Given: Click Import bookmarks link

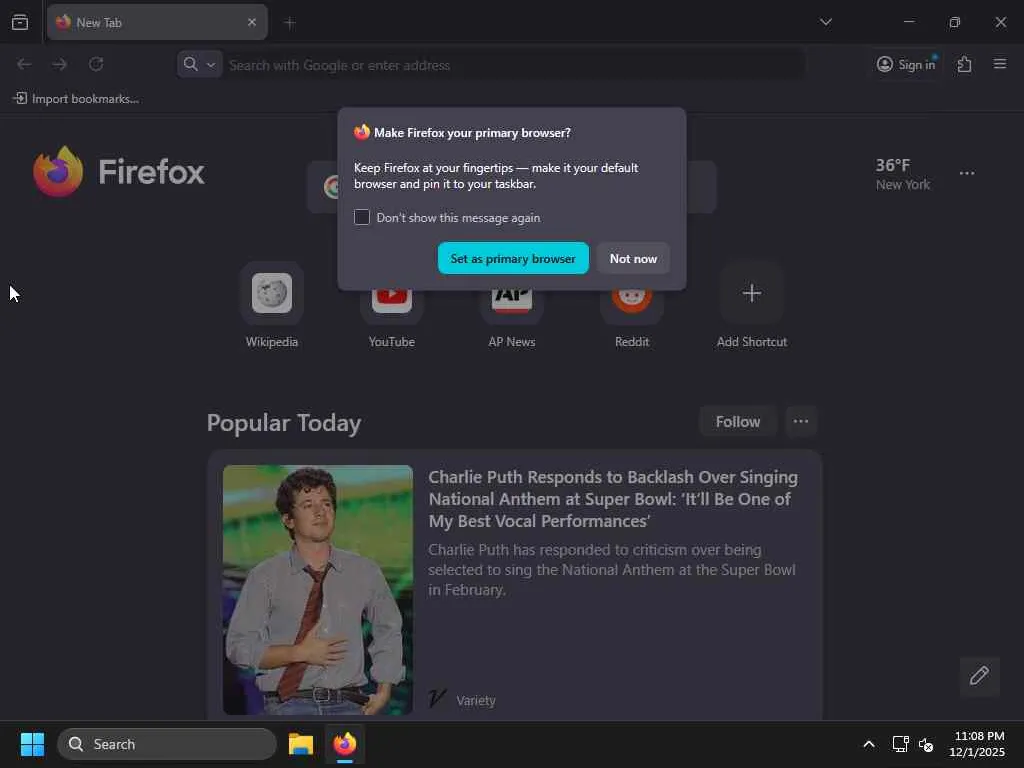Looking at the screenshot, I should click(76, 99).
